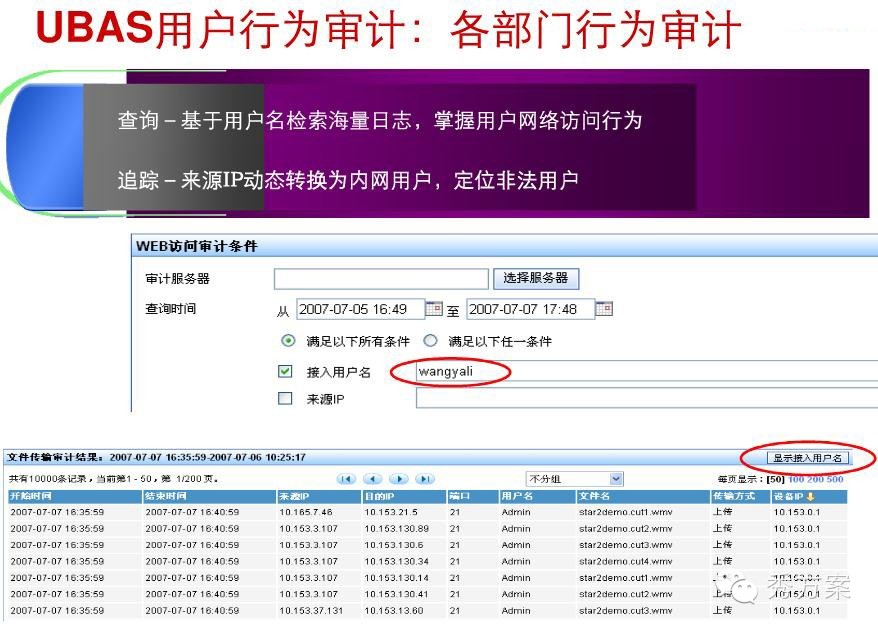
Task: Check the 来源IP checkbox
Action: coord(285,398)
